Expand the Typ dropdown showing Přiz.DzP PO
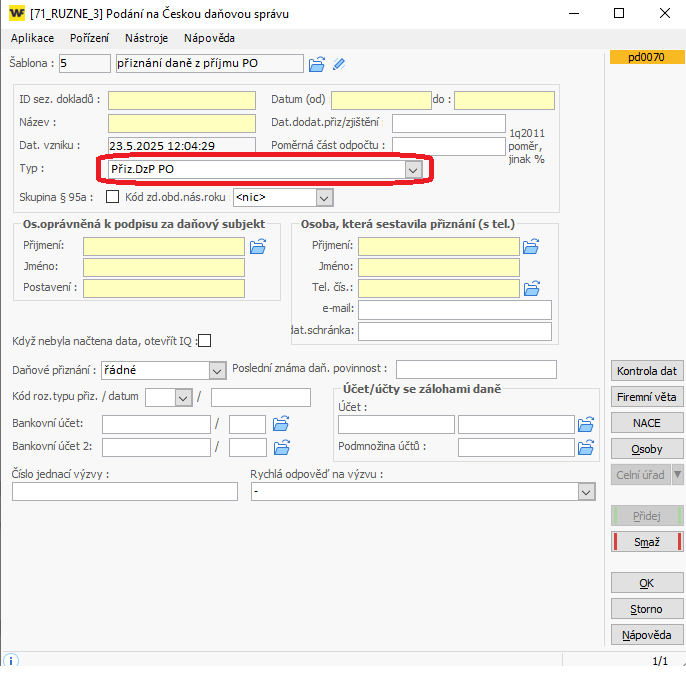Screen dimensions: 686x673 (x=413, y=169)
